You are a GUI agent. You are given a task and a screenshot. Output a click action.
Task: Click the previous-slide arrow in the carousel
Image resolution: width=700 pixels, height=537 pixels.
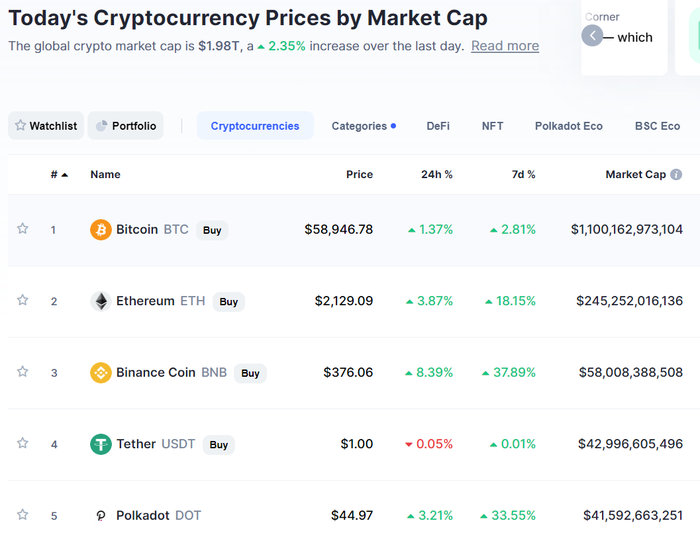pos(592,36)
